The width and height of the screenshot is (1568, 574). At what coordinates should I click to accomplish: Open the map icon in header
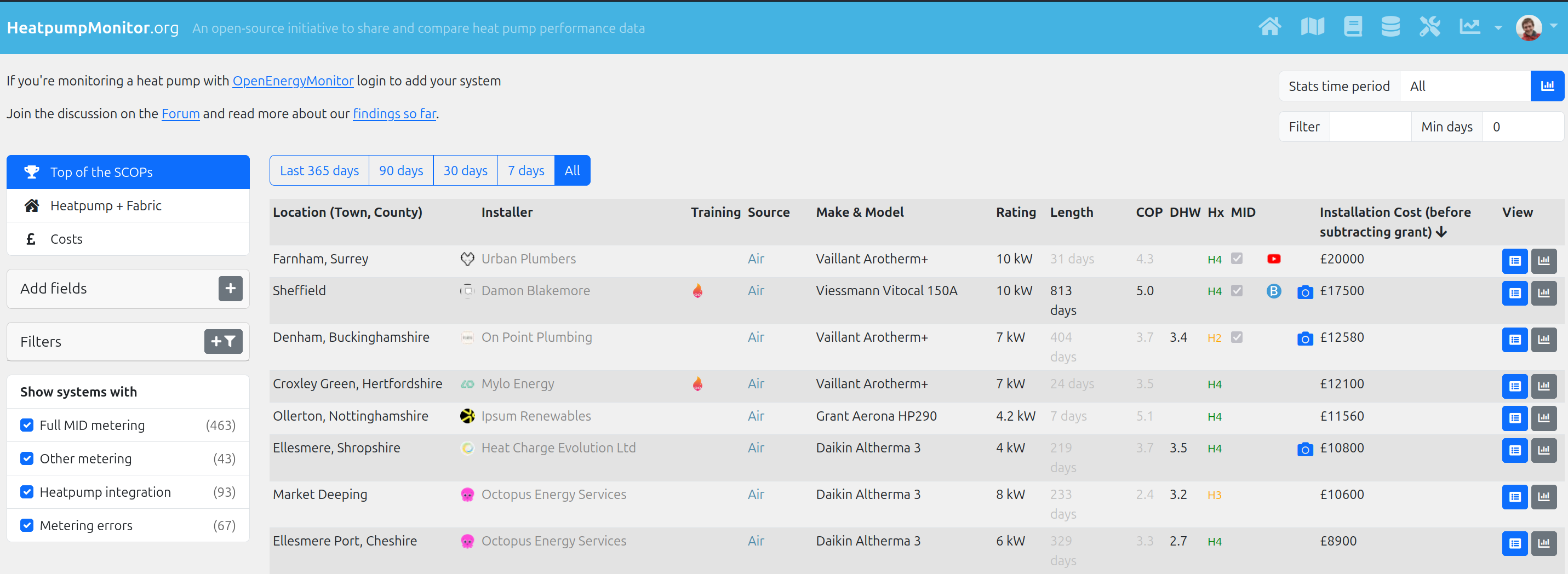point(1312,27)
